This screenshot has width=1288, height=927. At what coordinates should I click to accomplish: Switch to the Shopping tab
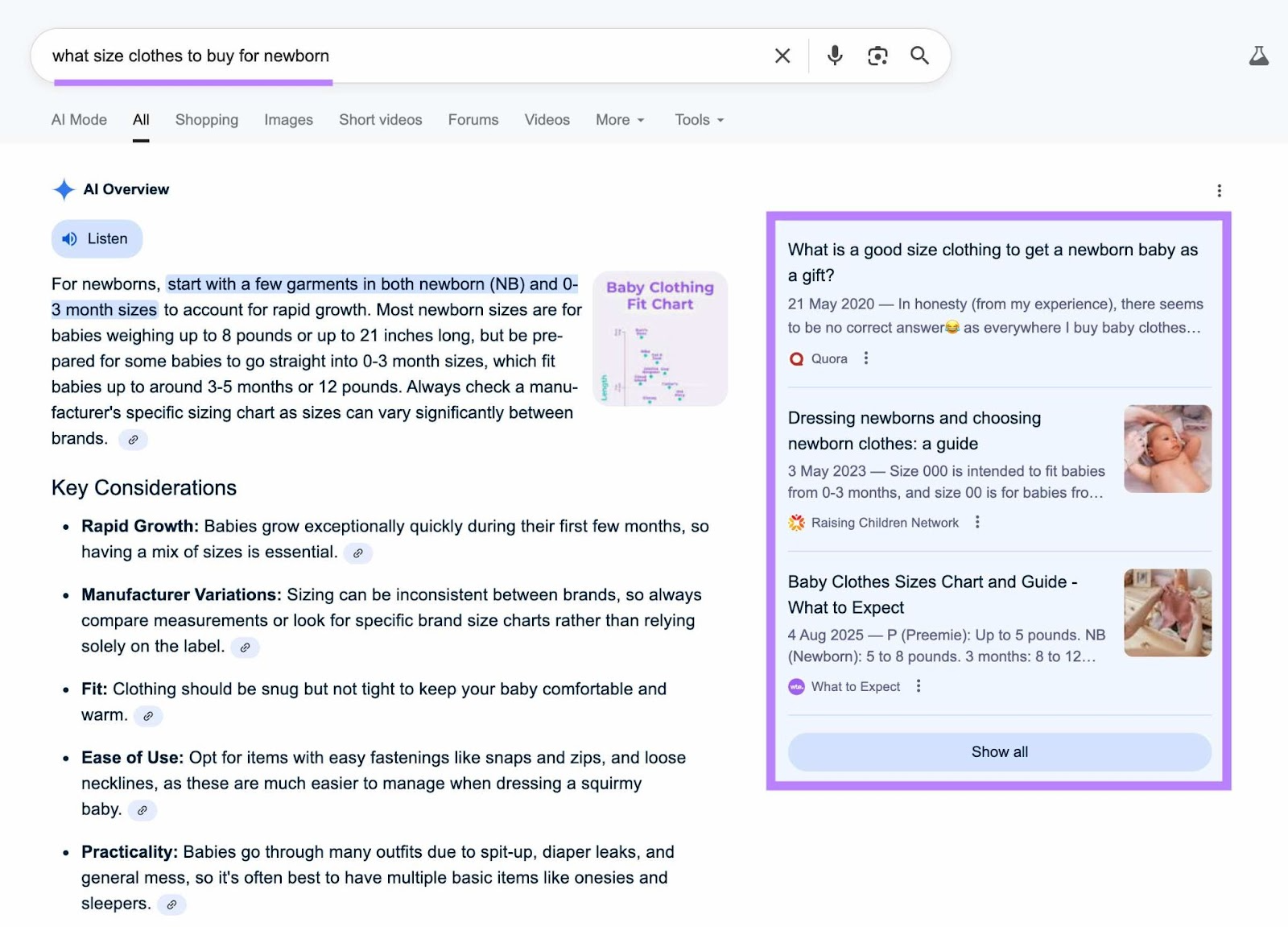206,119
